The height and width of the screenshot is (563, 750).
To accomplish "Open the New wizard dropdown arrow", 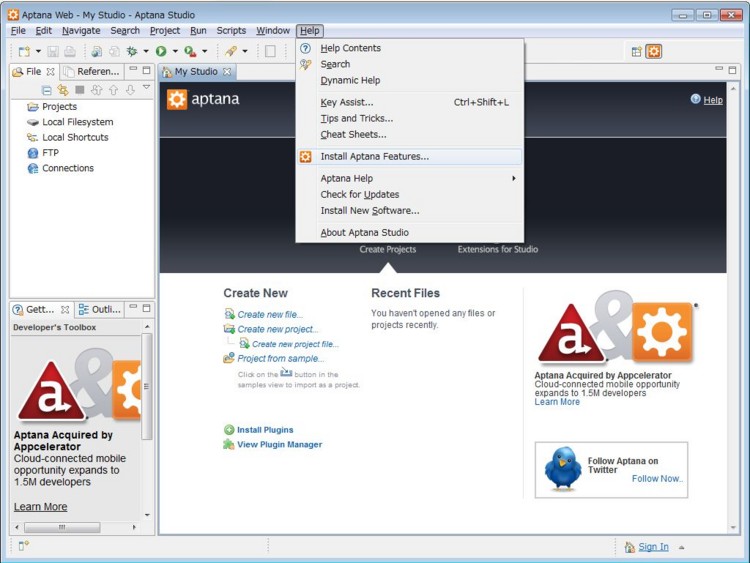I will tap(38, 51).
